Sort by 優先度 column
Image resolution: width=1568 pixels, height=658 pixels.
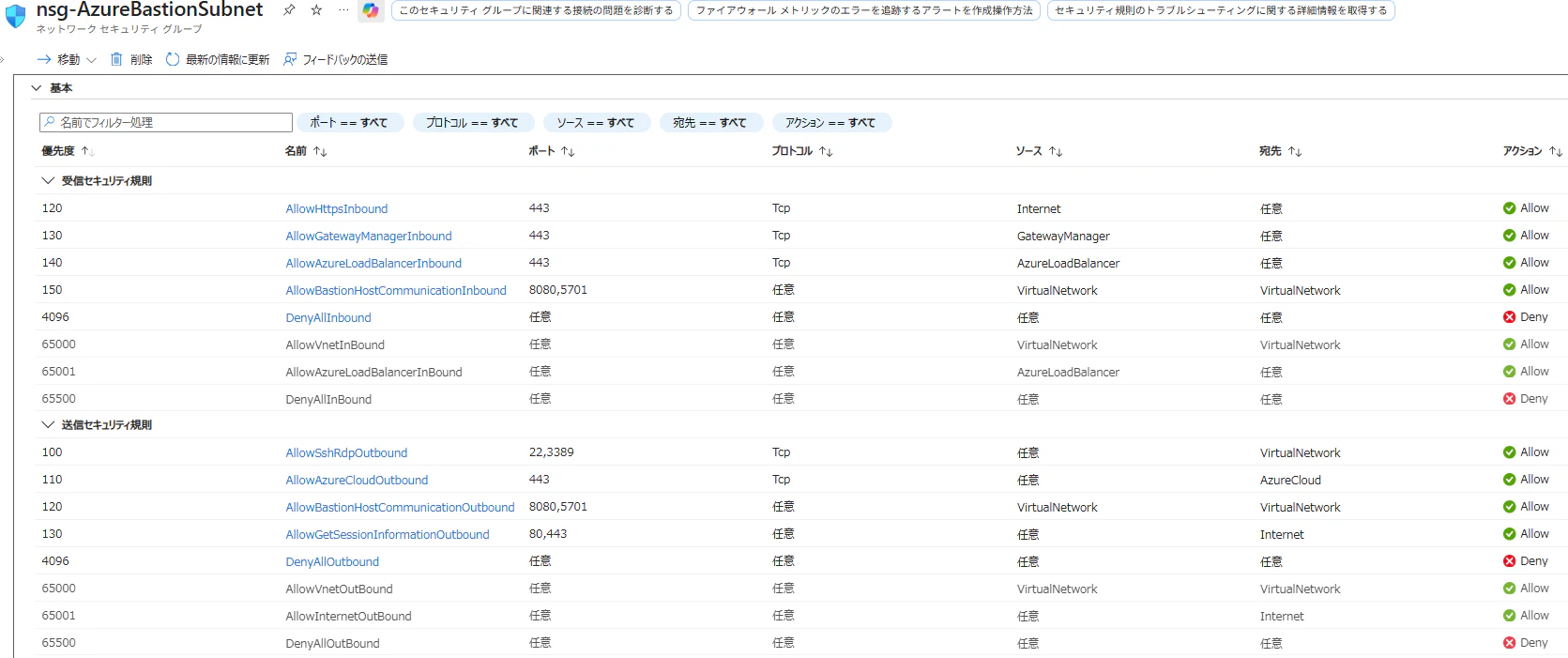point(68,151)
